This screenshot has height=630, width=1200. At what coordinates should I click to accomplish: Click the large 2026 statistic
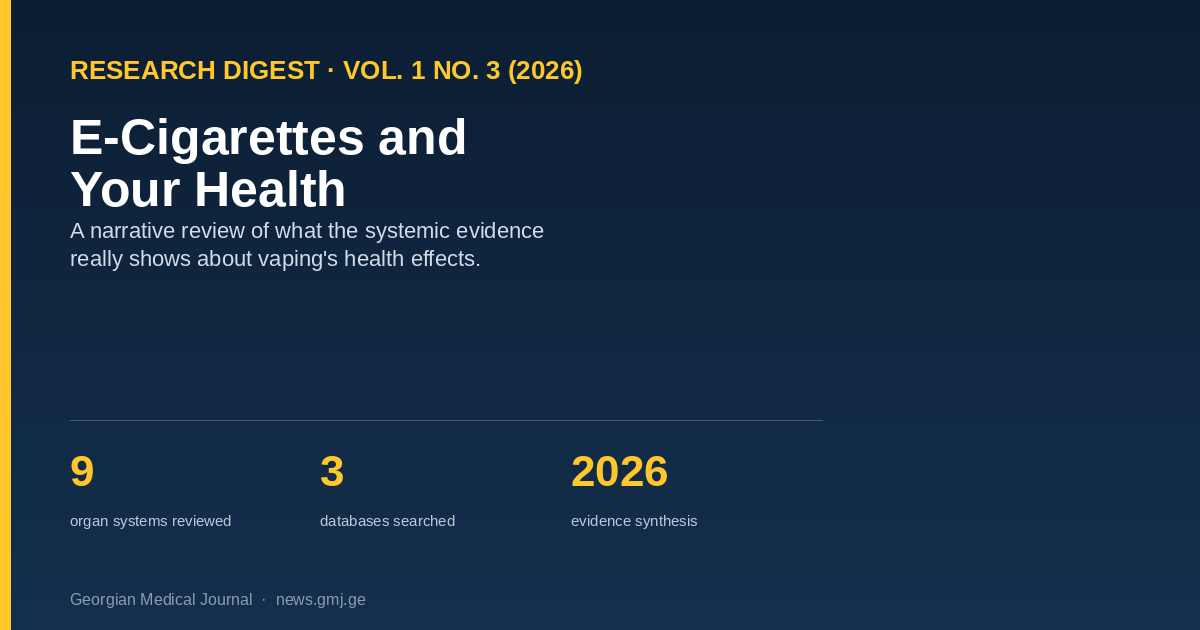point(619,472)
